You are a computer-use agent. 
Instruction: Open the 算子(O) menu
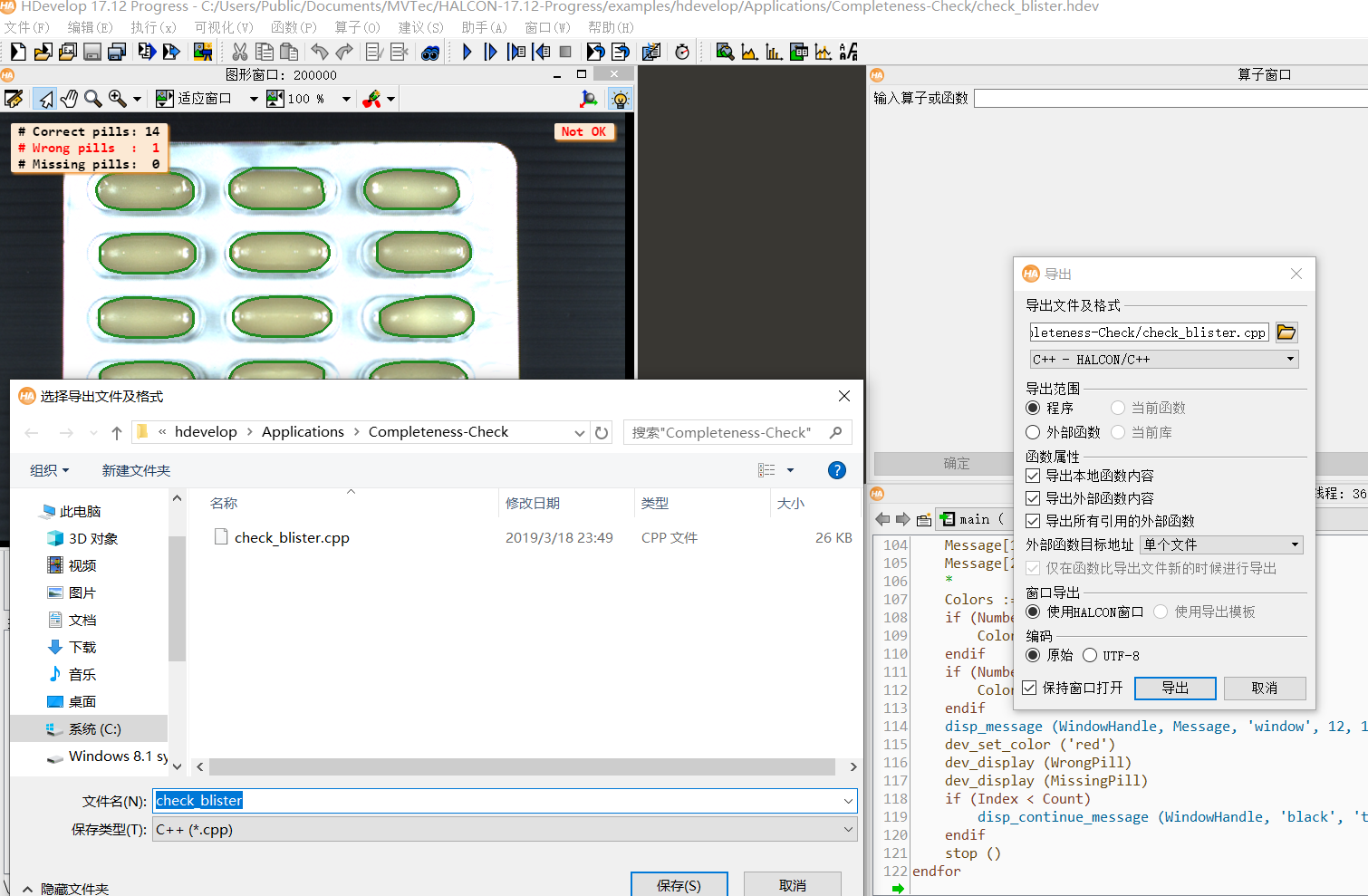click(x=358, y=27)
